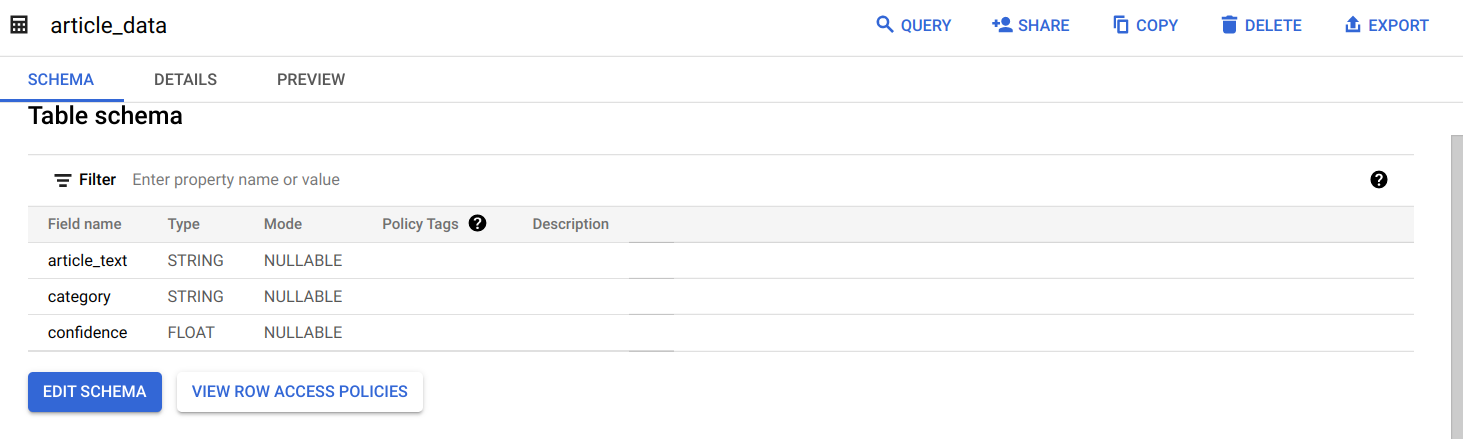Click the Field name column header
Viewport: 1463px width, 439px height.
pos(85,224)
